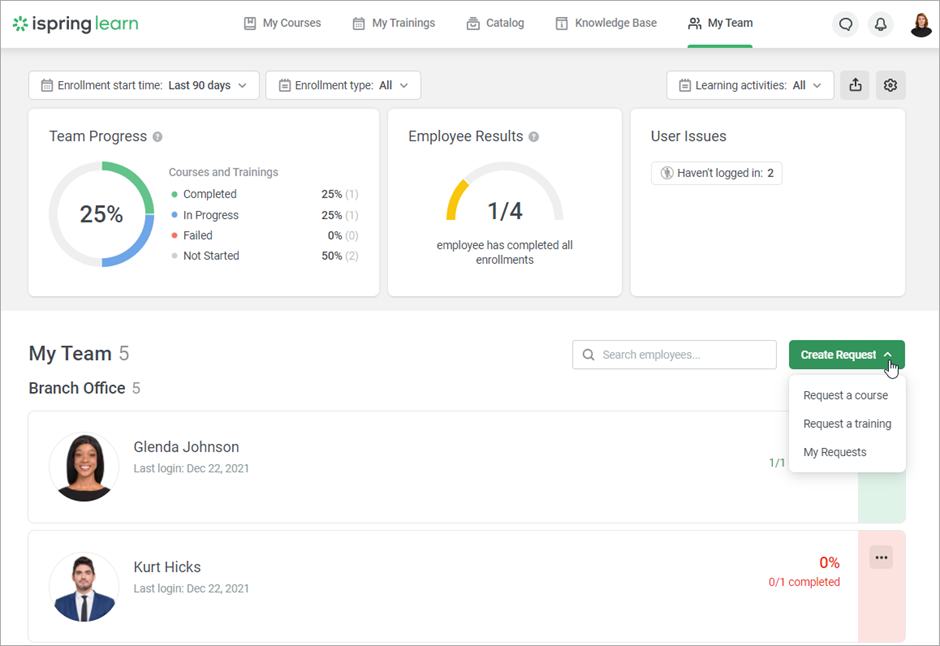Open the messages chat bubble icon
The width and height of the screenshot is (940, 646).
coord(846,25)
